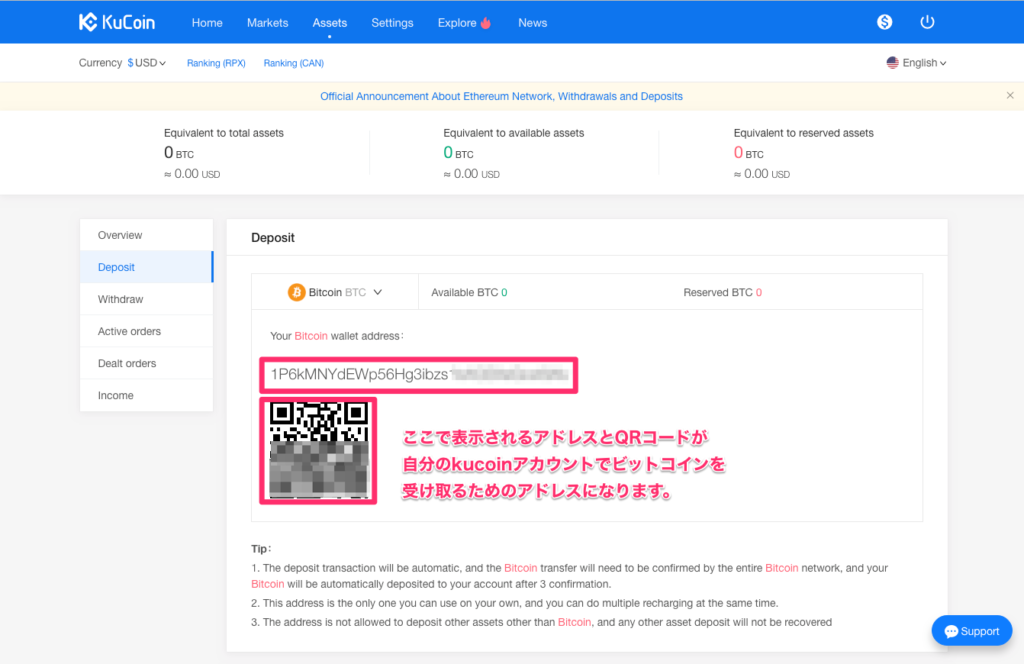The height and width of the screenshot is (664, 1024).
Task: Go to the Markets page
Action: pyautogui.click(x=267, y=23)
